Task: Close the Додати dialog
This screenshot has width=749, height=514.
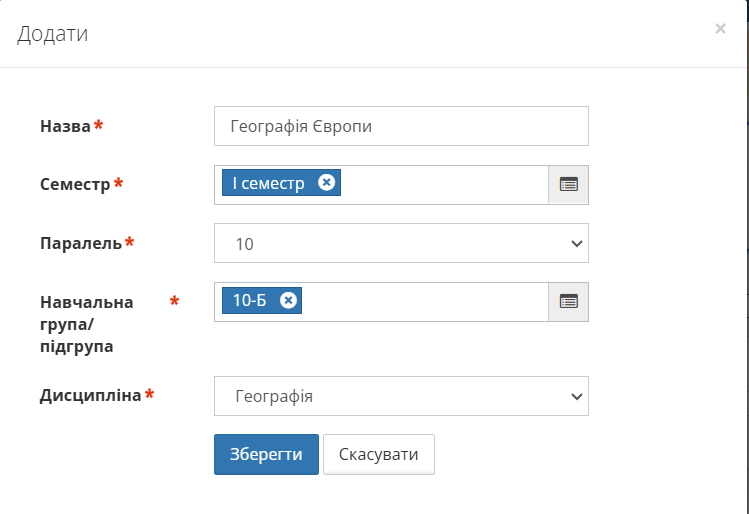Action: (720, 29)
